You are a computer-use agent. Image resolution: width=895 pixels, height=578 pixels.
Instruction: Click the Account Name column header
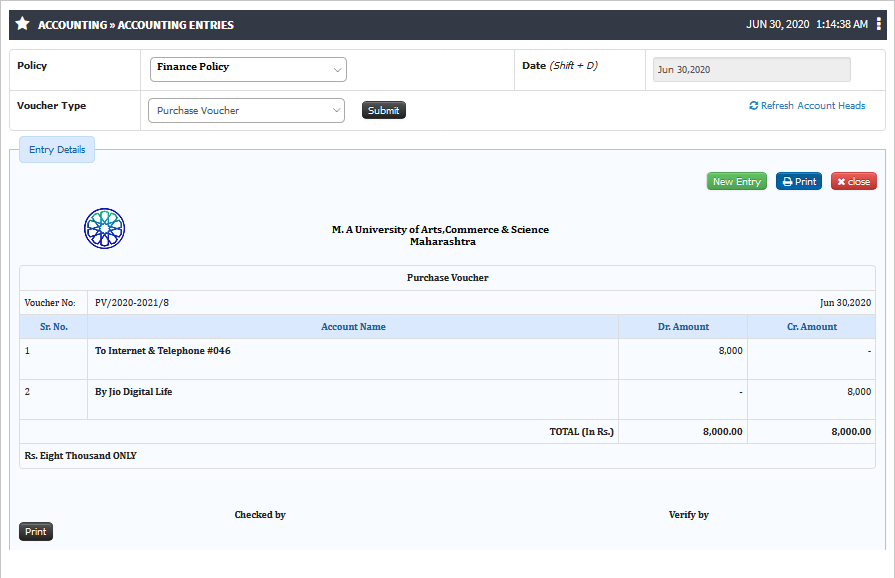click(353, 327)
